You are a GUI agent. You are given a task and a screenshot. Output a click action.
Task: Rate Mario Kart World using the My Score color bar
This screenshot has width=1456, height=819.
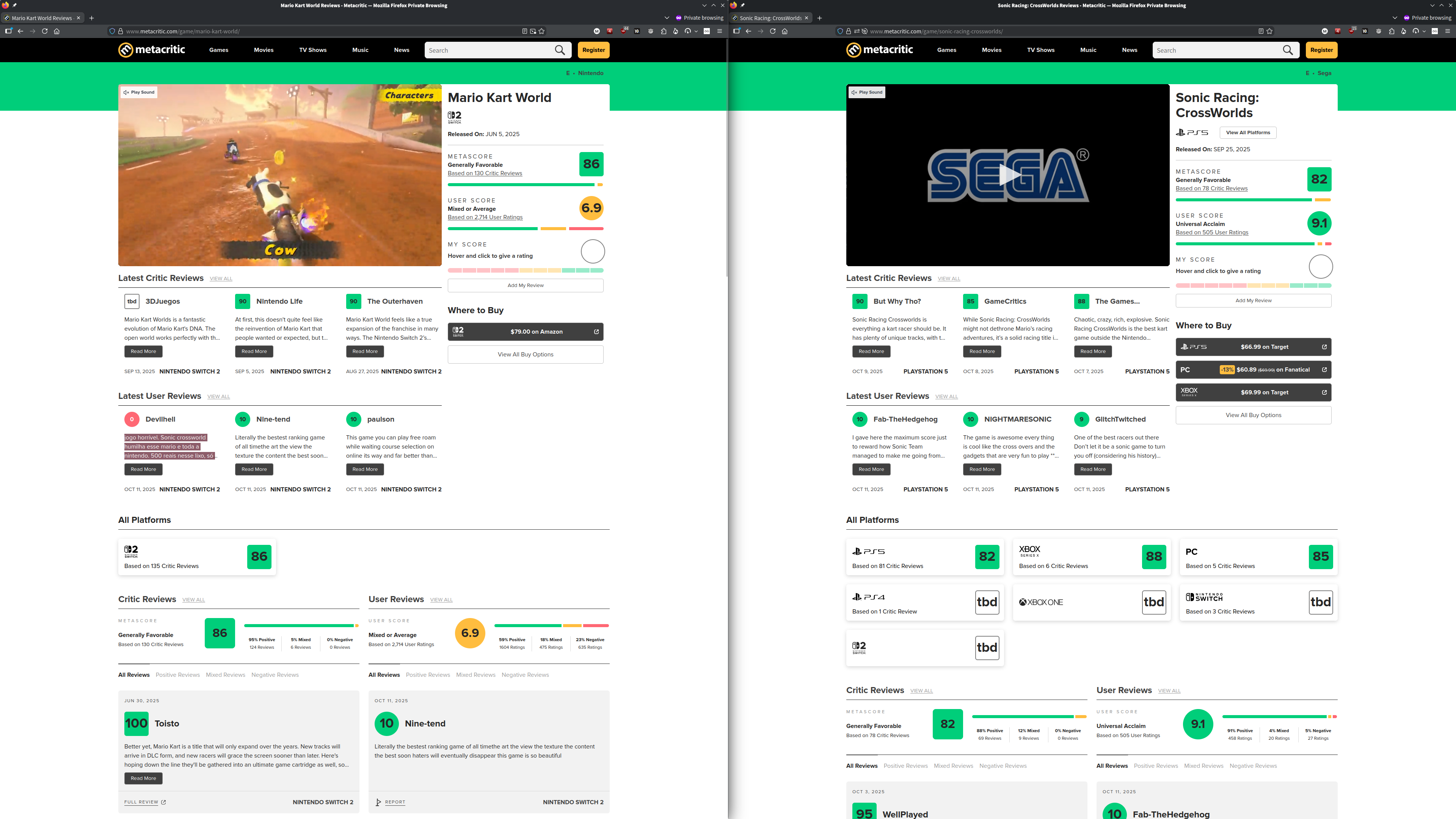(525, 270)
